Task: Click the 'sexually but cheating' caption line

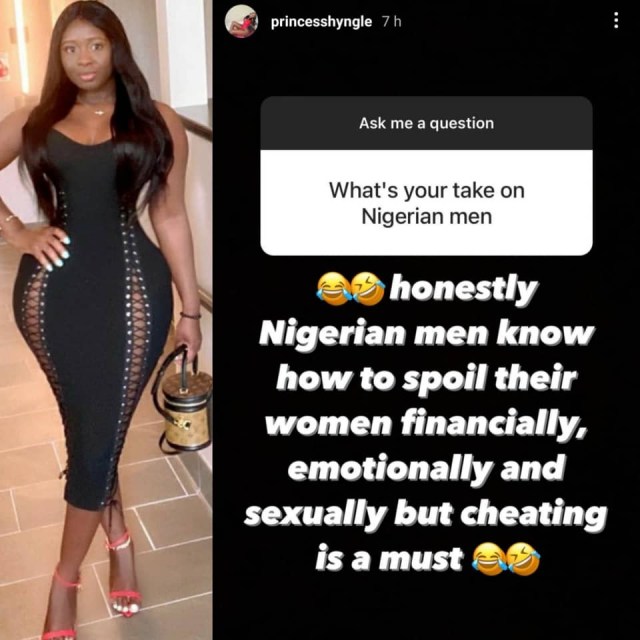Action: (426, 515)
